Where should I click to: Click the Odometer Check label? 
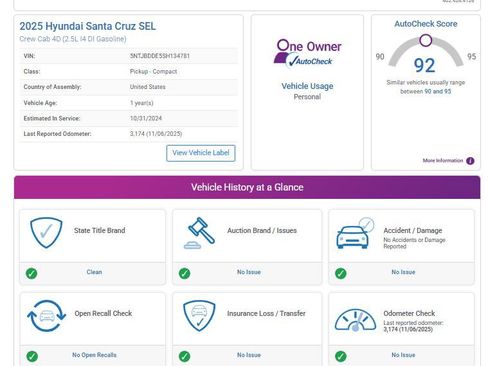(409, 313)
